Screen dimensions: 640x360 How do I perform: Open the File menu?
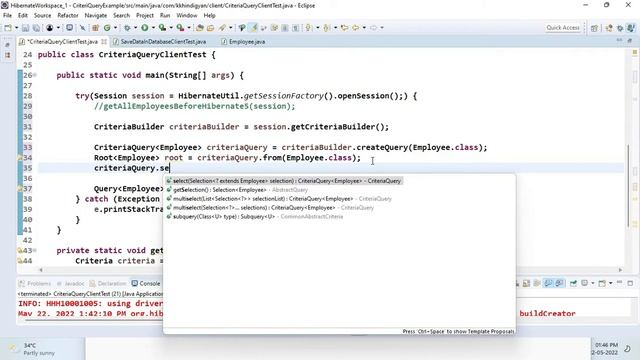(7, 16)
